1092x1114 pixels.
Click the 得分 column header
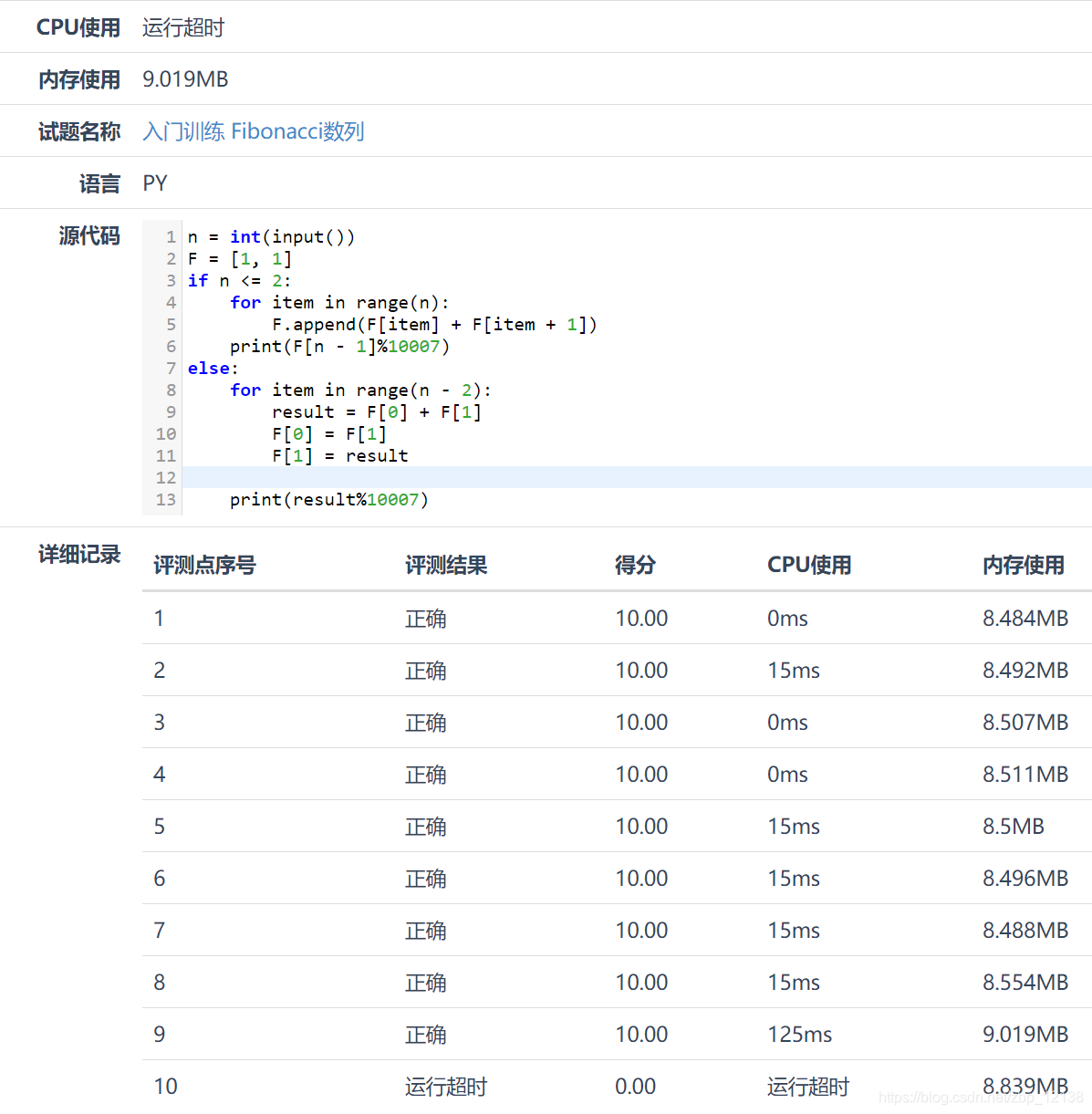(635, 565)
